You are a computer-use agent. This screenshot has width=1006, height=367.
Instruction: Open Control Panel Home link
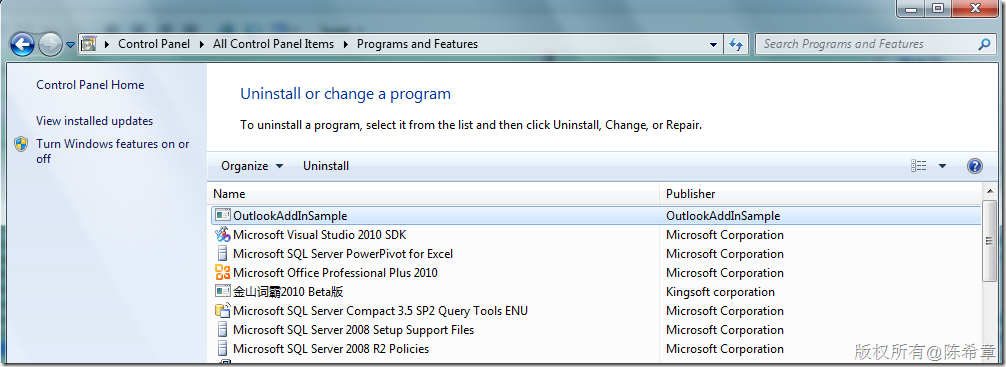90,85
